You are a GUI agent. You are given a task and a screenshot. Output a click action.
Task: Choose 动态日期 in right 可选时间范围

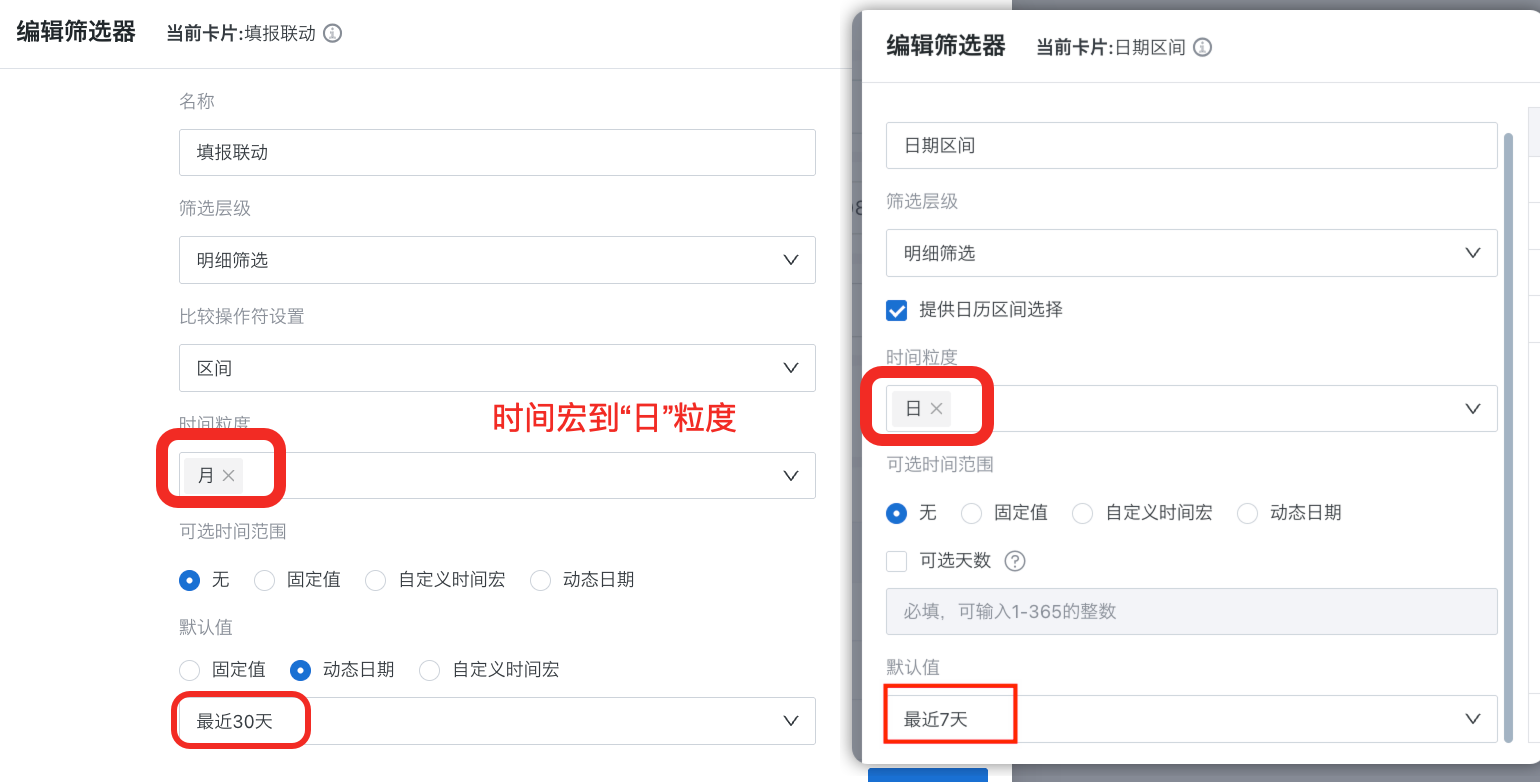tap(1248, 513)
